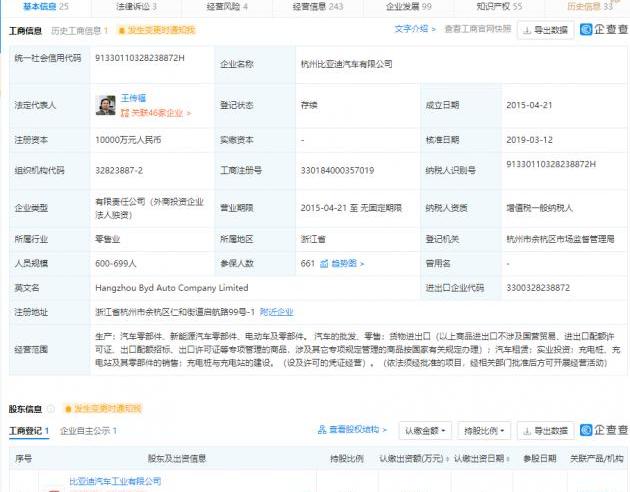Click company name 杭州比亚迪汽车有限公司
This screenshot has height=492, width=630.
coord(346,64)
